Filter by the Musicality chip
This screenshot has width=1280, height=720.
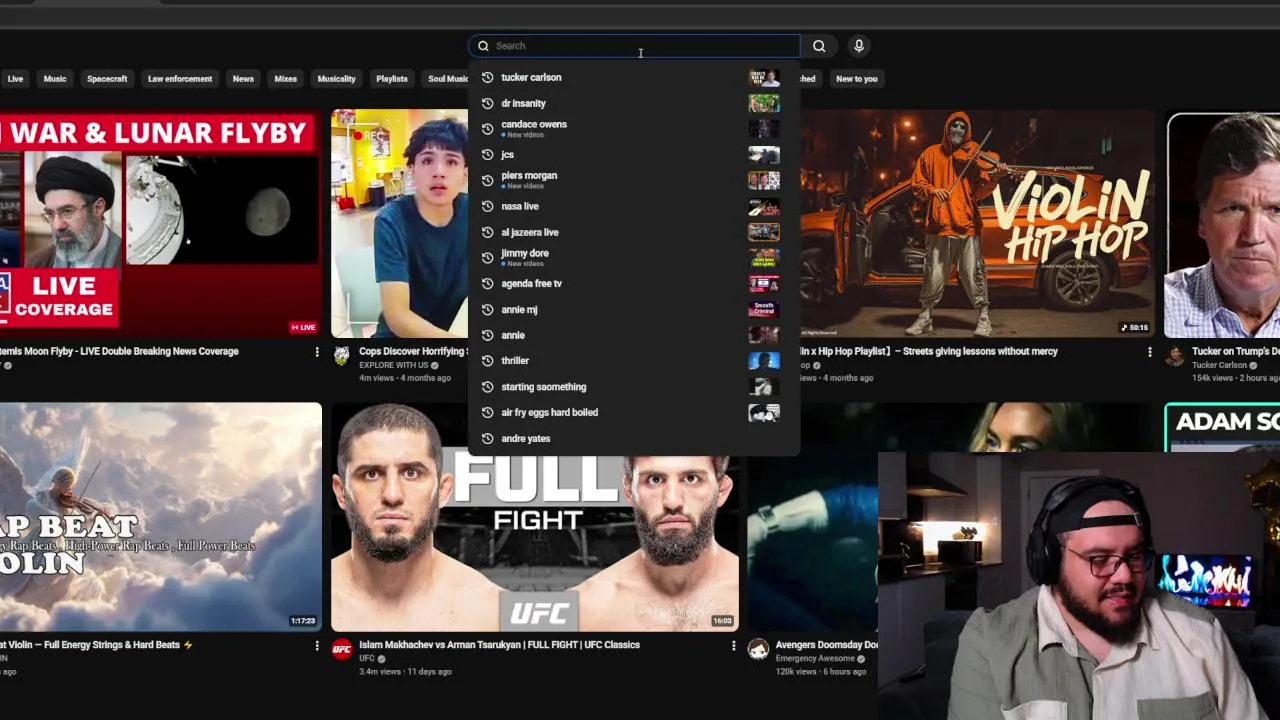pyautogui.click(x=336, y=79)
